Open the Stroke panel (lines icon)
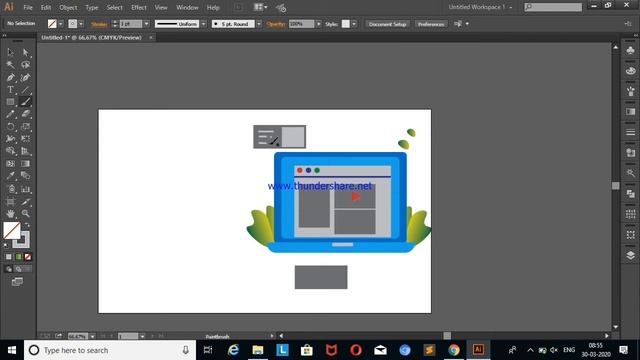Screen dimensions: 640x360 pos(631,132)
